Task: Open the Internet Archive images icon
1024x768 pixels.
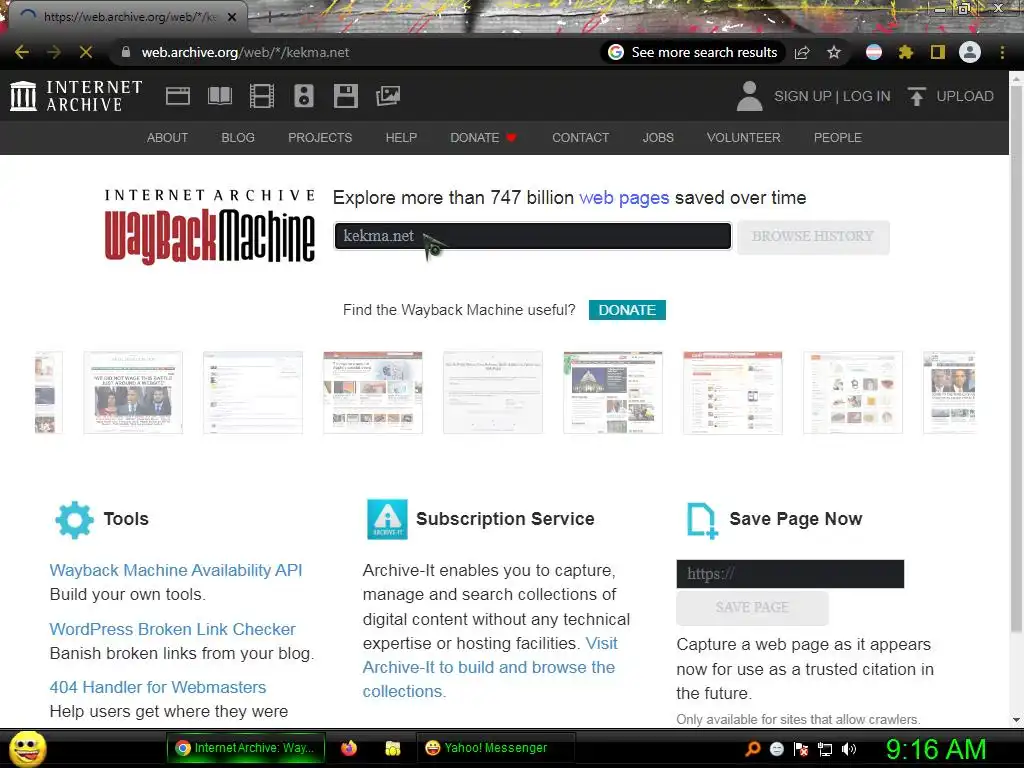Action: [x=388, y=96]
